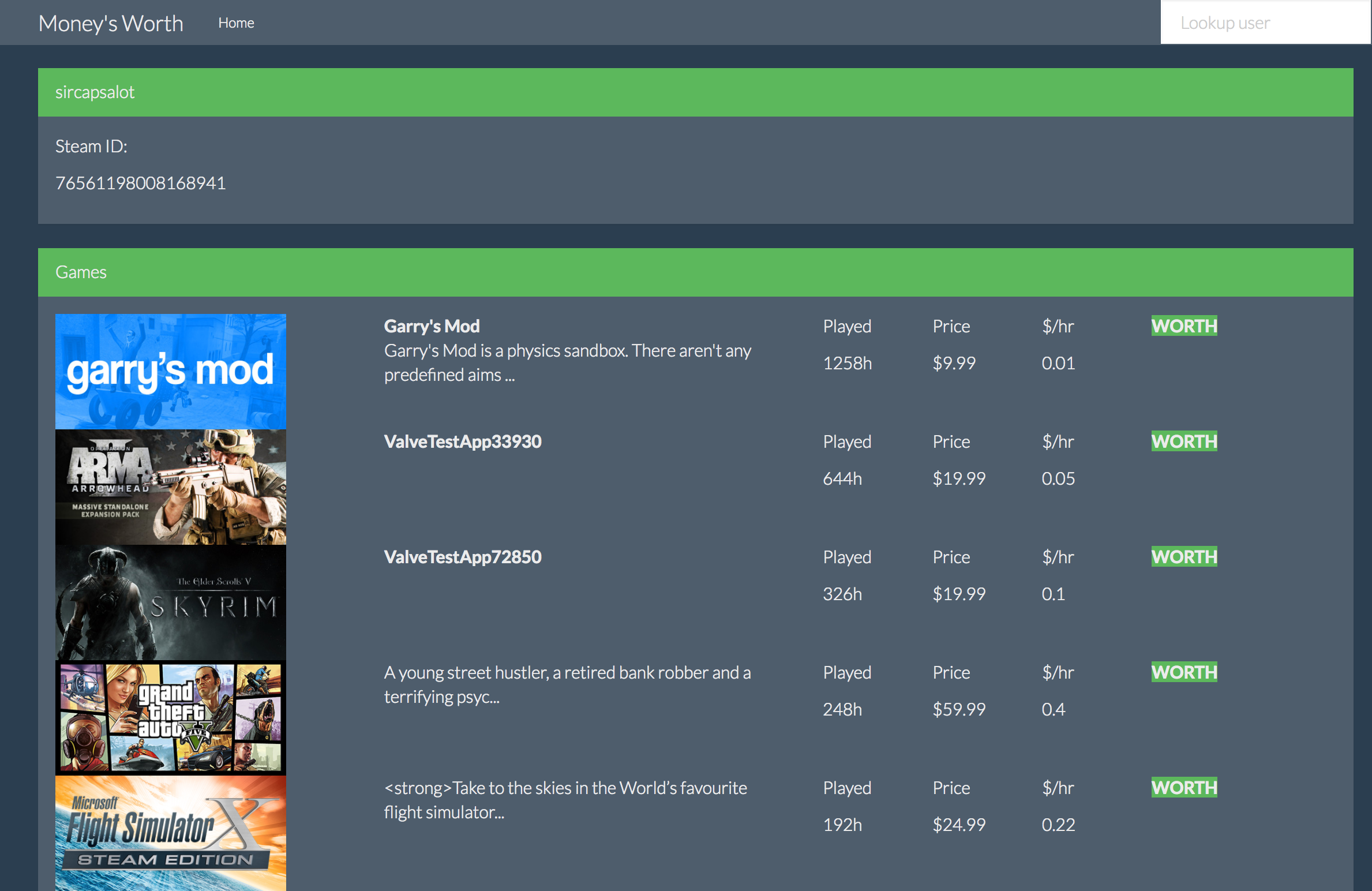The height and width of the screenshot is (891, 1372).
Task: Go to the Home nav item
Action: click(236, 23)
